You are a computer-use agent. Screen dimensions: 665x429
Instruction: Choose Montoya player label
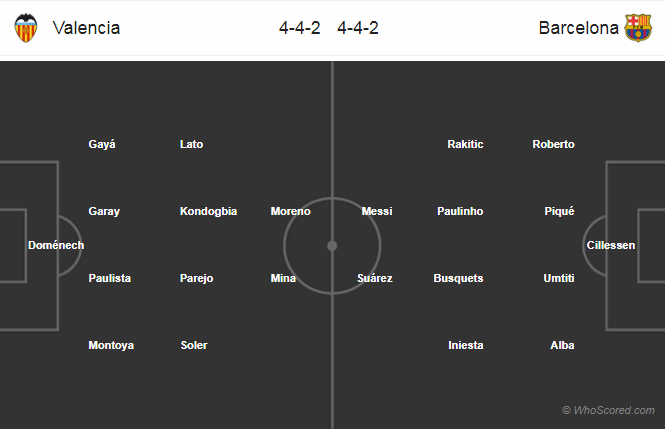(111, 346)
